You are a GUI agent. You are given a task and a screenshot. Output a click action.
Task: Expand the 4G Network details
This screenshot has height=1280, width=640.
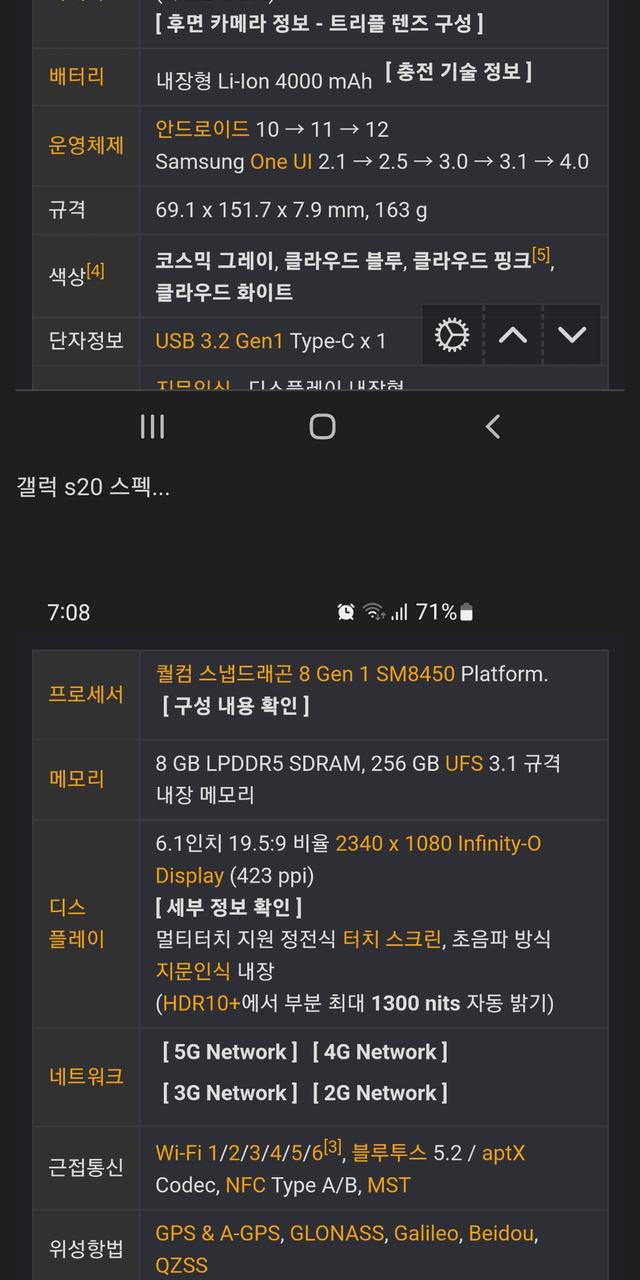click(380, 1052)
